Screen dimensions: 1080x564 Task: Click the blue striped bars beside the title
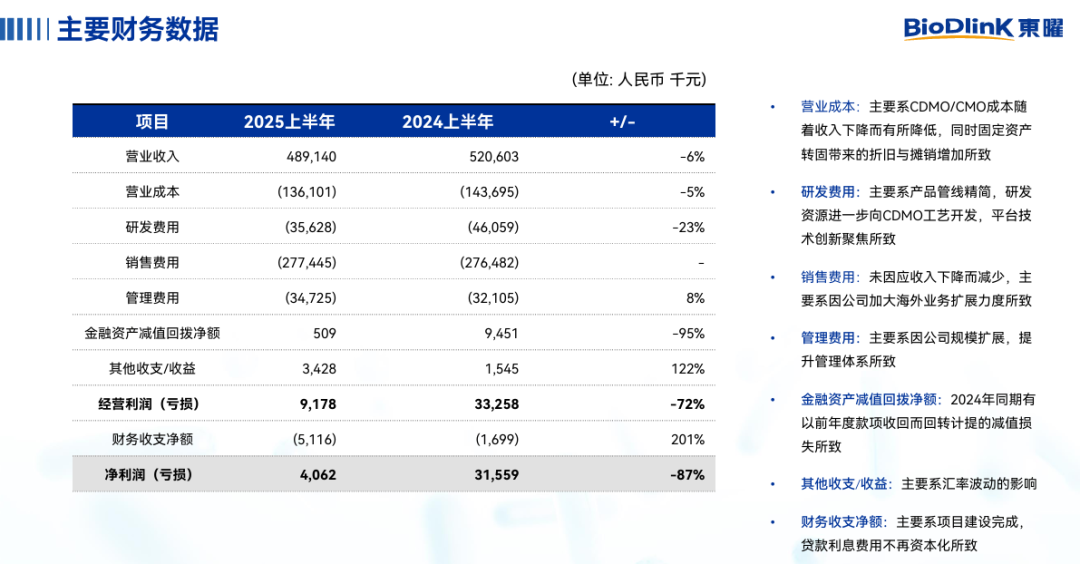click(x=24, y=29)
